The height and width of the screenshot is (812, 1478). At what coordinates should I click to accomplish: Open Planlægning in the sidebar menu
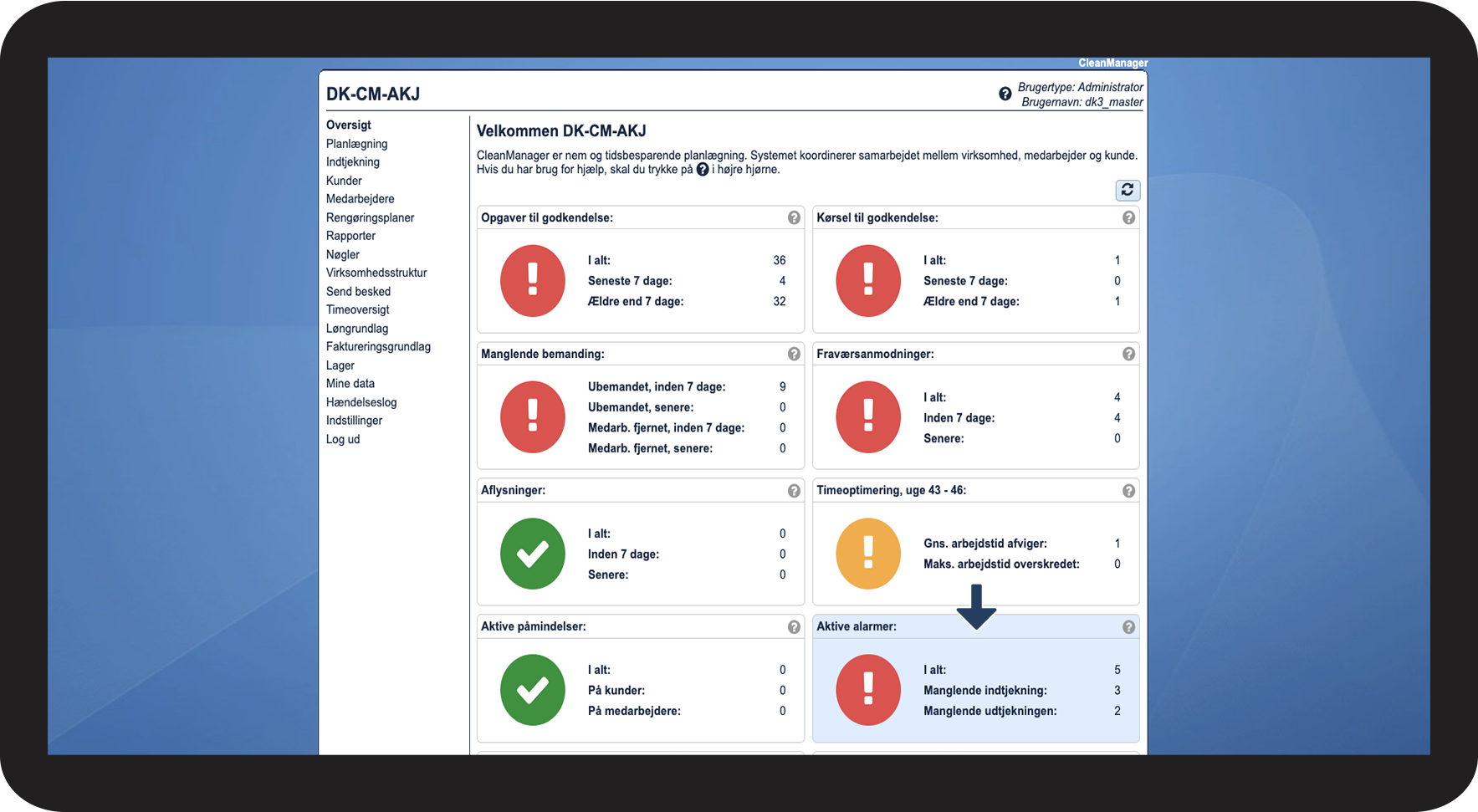357,144
